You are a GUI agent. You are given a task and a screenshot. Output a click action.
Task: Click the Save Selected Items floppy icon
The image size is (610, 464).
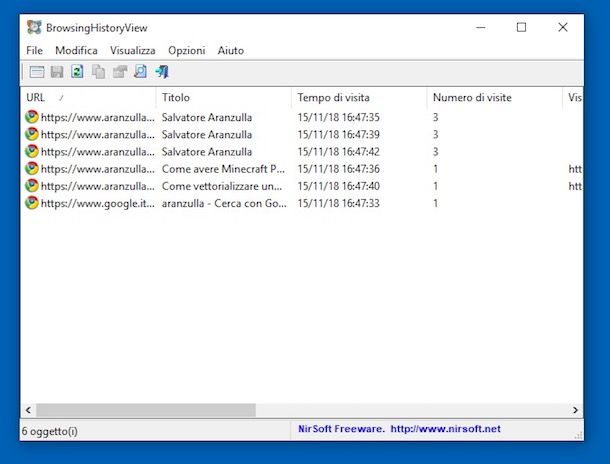57,72
